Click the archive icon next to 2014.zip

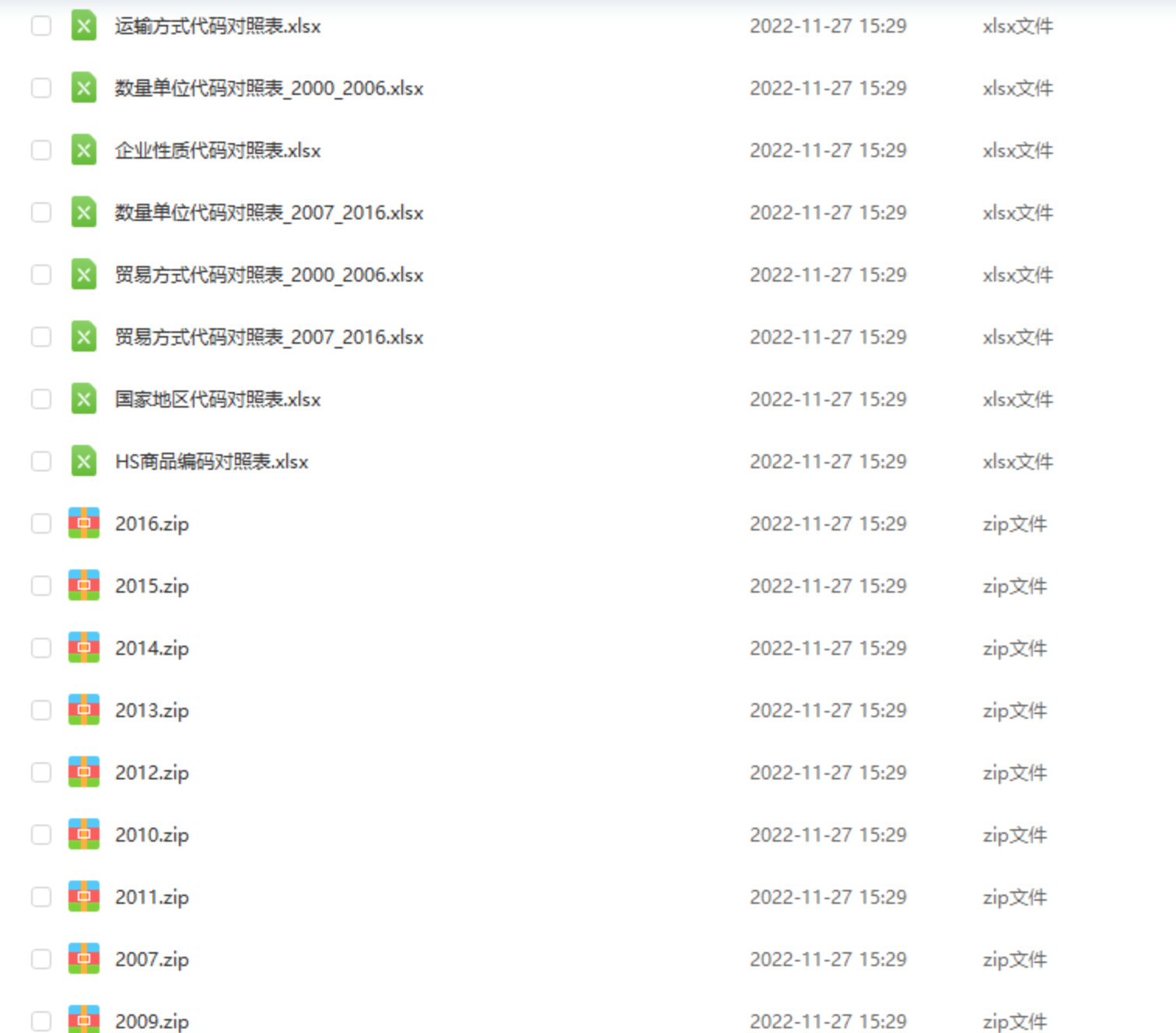point(84,648)
